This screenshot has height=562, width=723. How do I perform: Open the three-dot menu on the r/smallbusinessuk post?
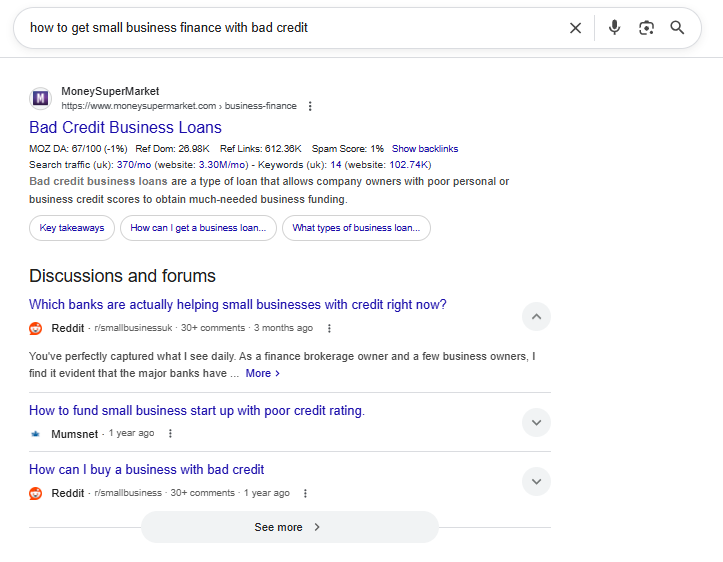coord(329,328)
